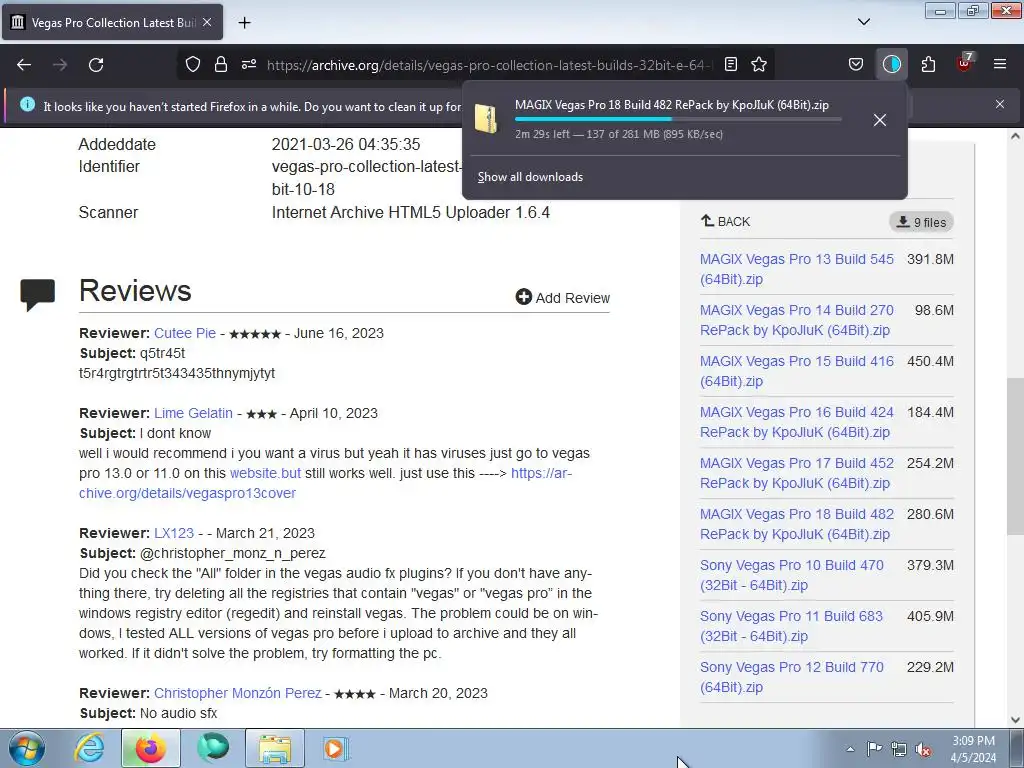
Task: Click the 280.6M file size text
Action: pos(930,514)
